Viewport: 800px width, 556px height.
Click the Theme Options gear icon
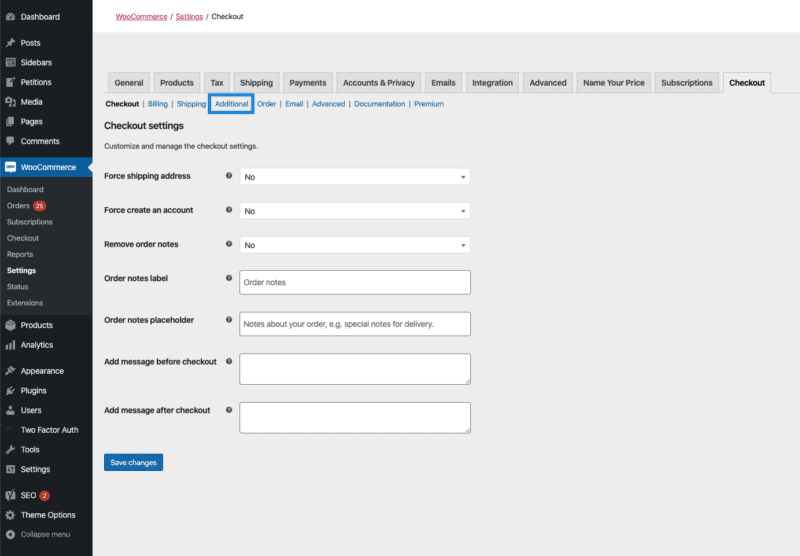click(x=10, y=515)
